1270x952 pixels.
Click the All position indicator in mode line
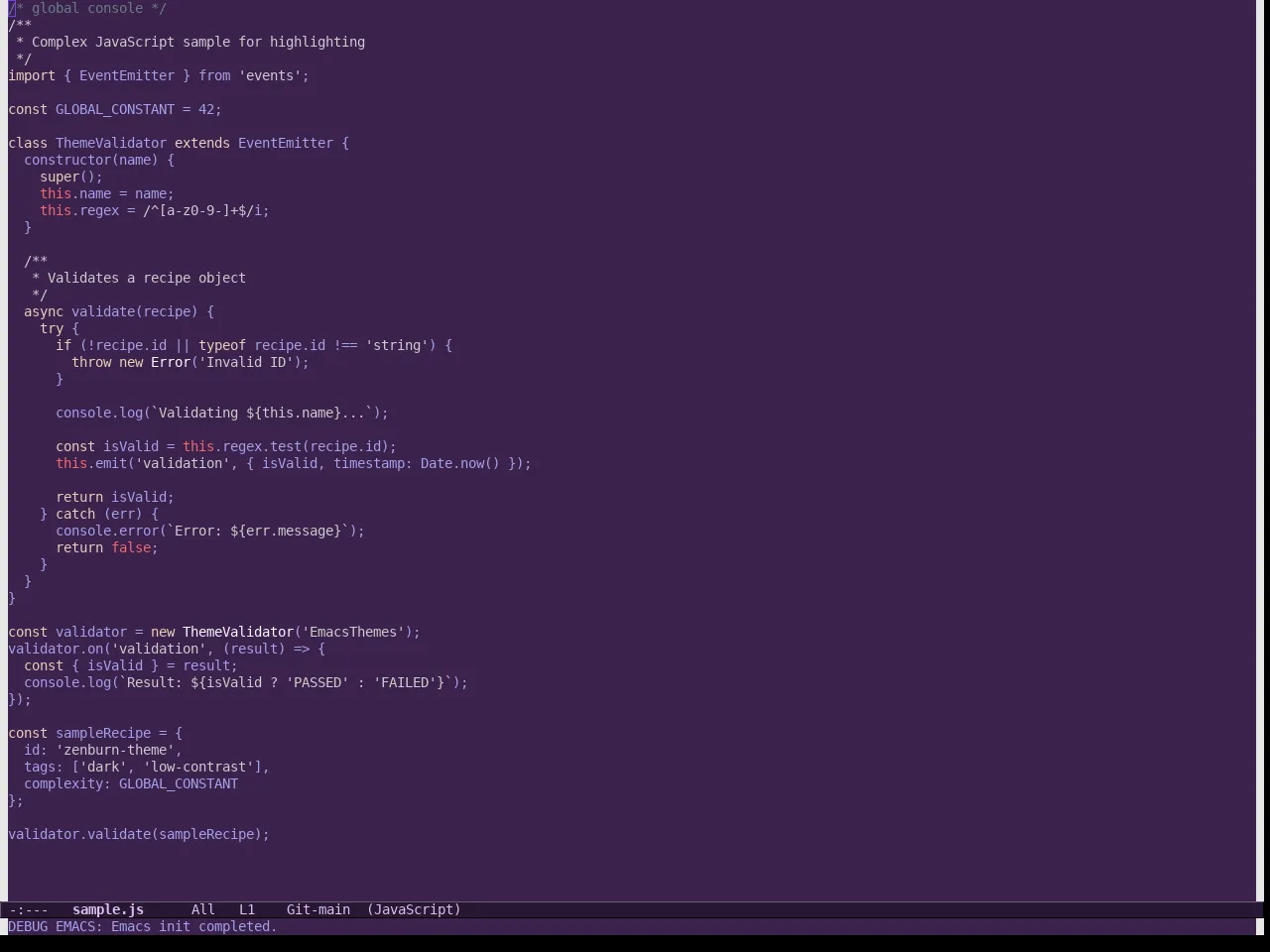(203, 909)
